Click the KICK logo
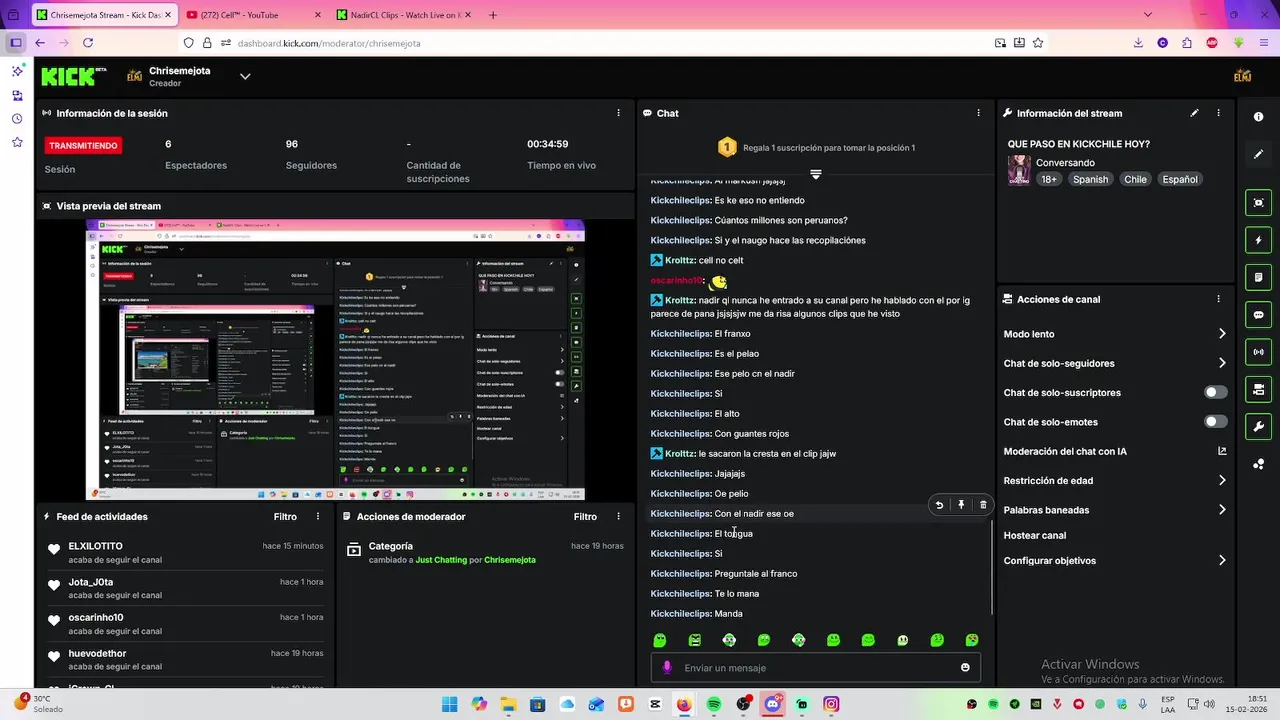The image size is (1280, 720). coord(74,76)
